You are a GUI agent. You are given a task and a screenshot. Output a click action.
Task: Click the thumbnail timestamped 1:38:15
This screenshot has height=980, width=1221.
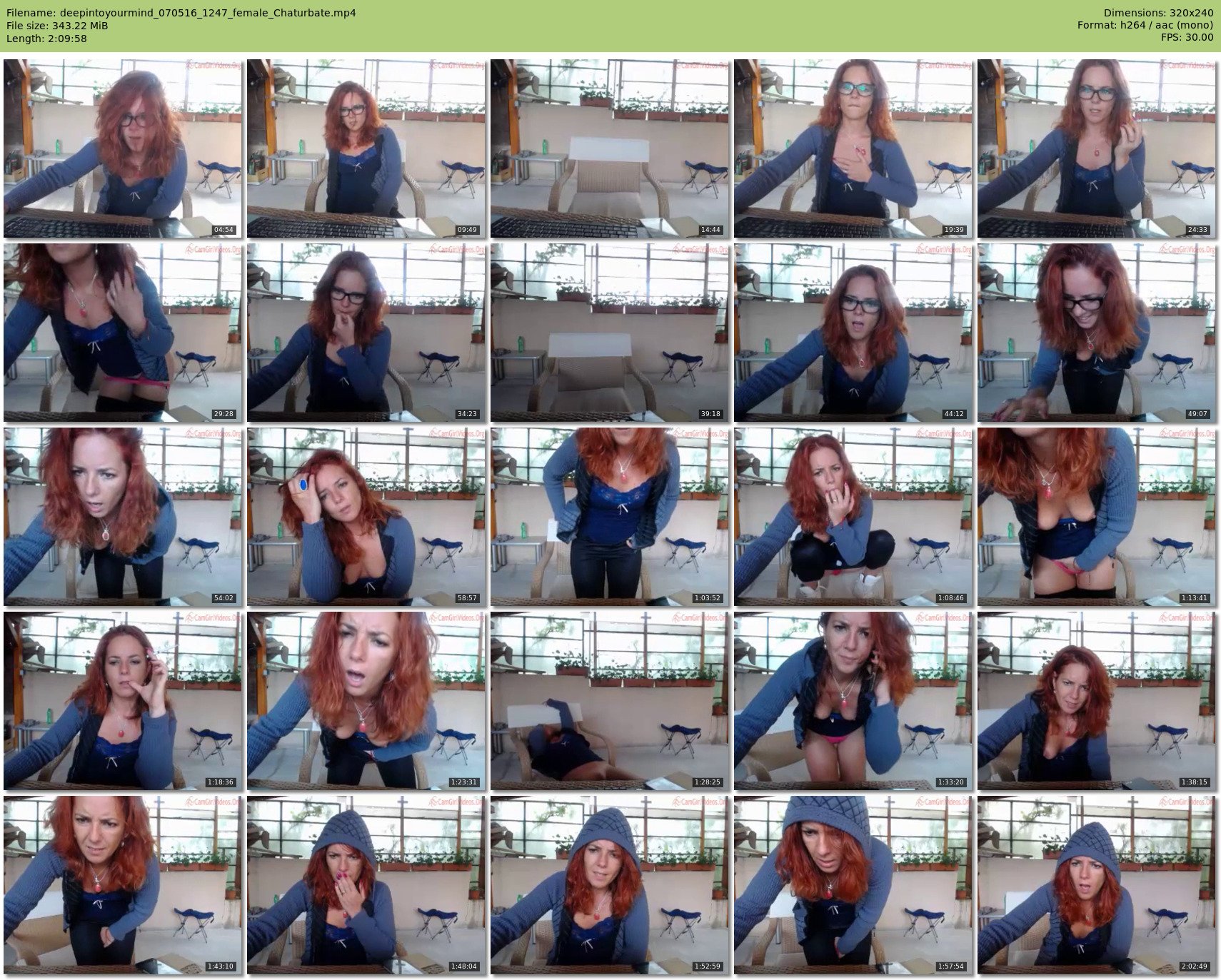[x=1097, y=701]
